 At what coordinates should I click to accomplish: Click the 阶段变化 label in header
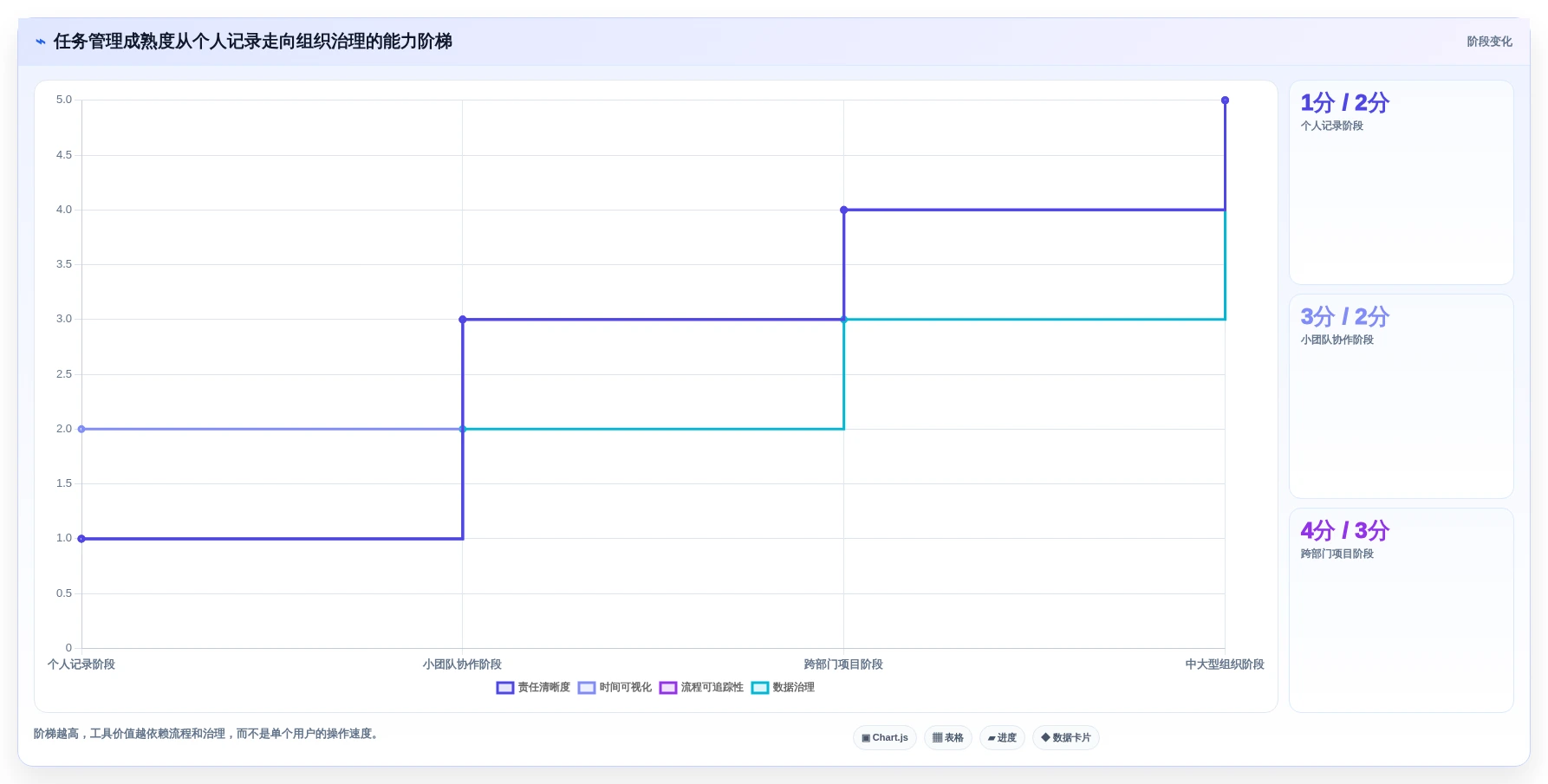(1489, 42)
